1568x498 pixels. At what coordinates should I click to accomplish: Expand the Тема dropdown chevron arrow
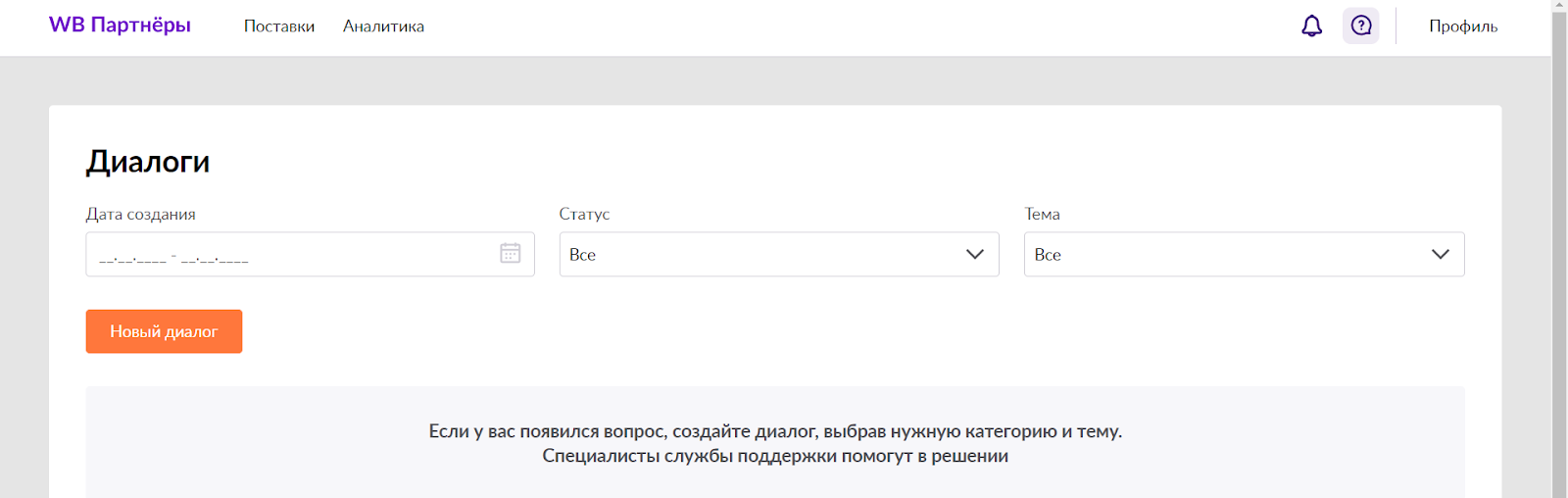(x=1441, y=254)
